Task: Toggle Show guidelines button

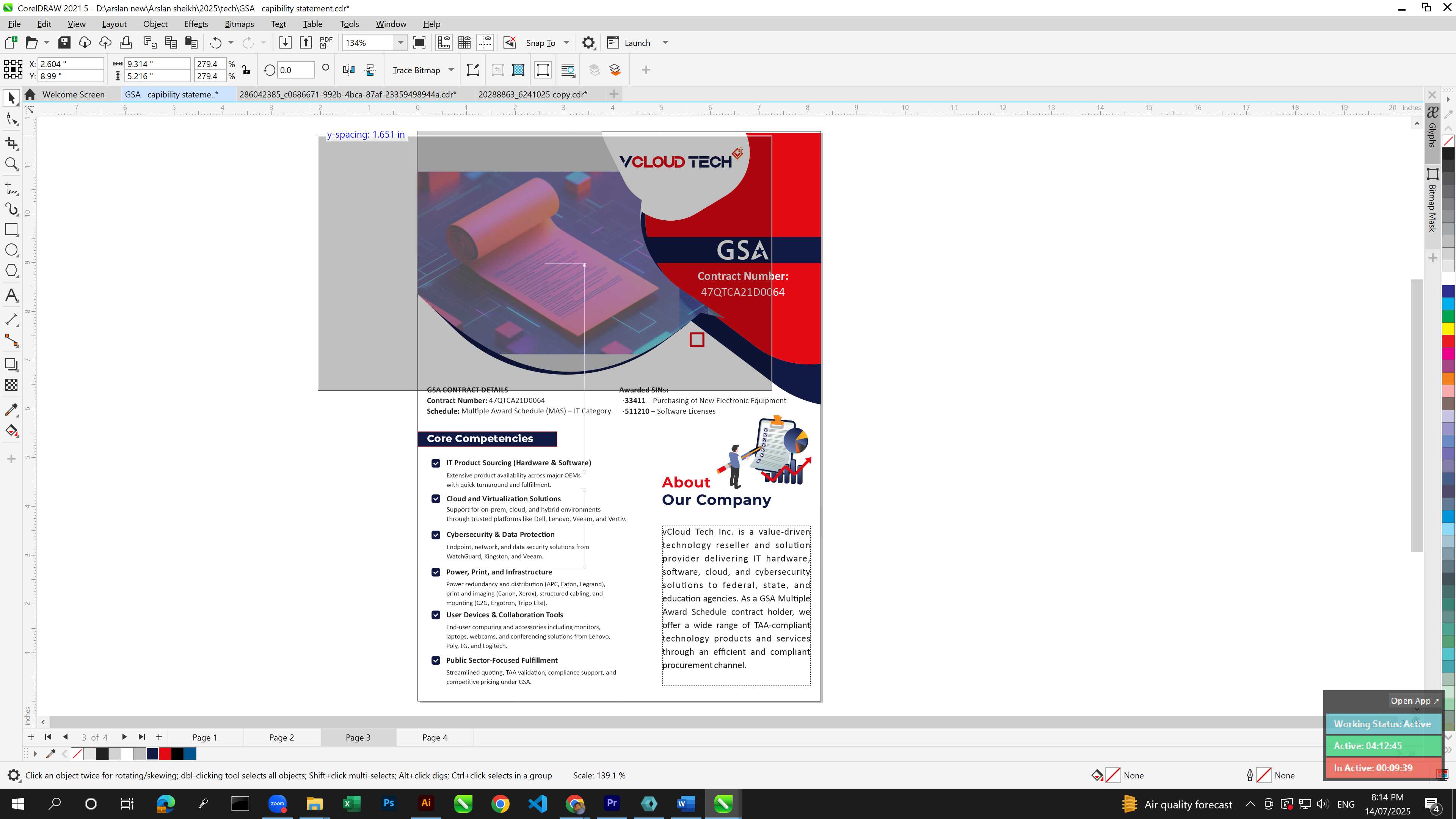Action: pyautogui.click(x=485, y=42)
